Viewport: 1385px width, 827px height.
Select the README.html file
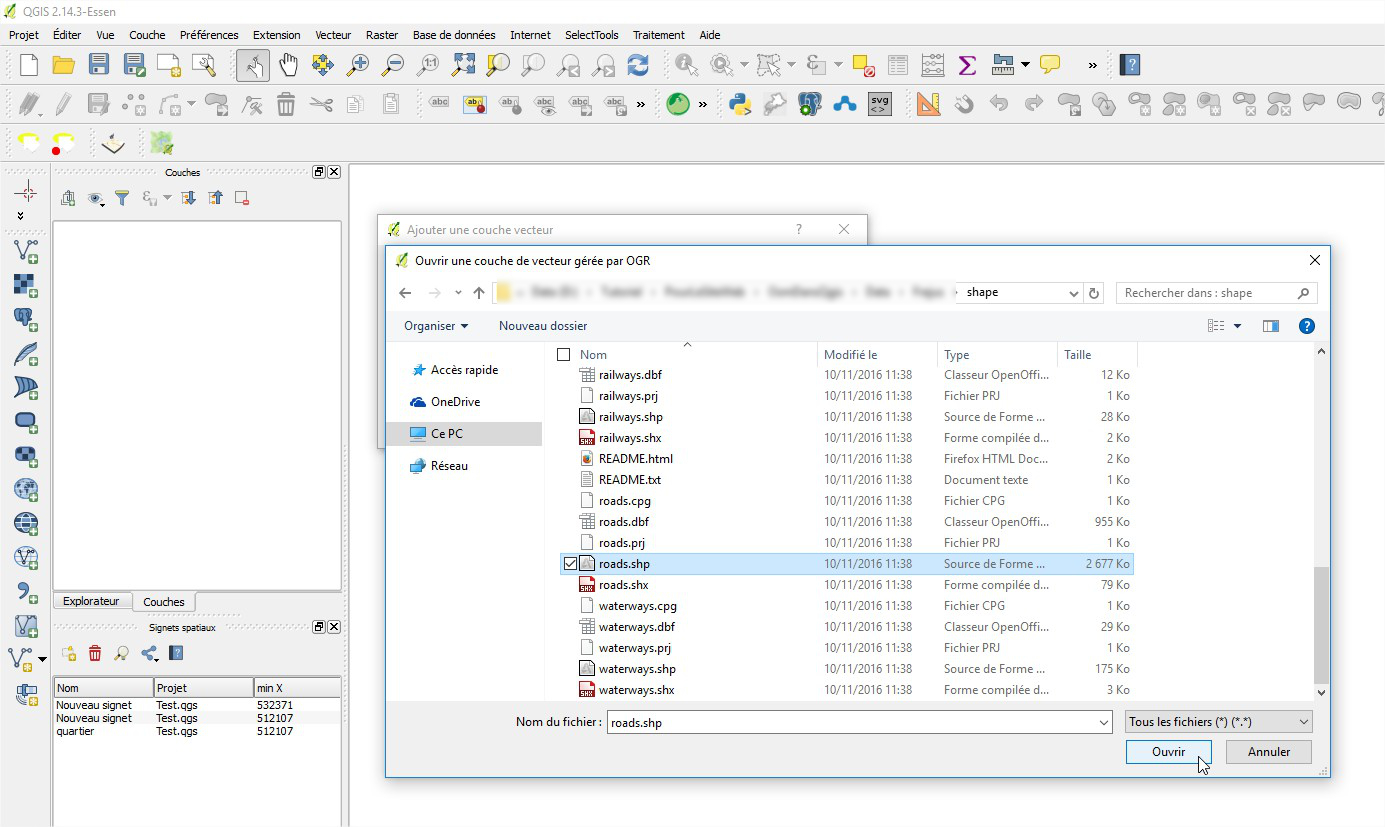click(635, 459)
